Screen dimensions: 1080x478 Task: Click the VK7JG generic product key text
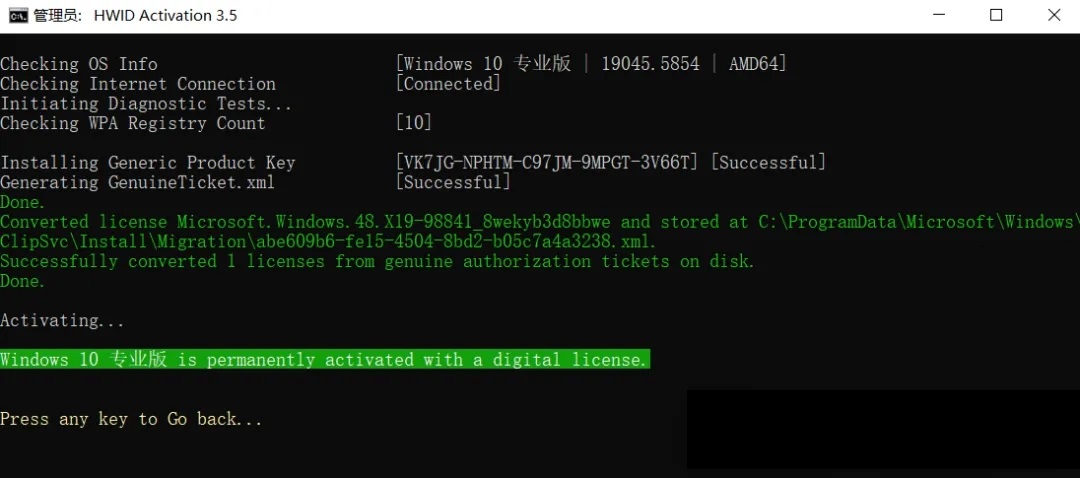point(548,163)
